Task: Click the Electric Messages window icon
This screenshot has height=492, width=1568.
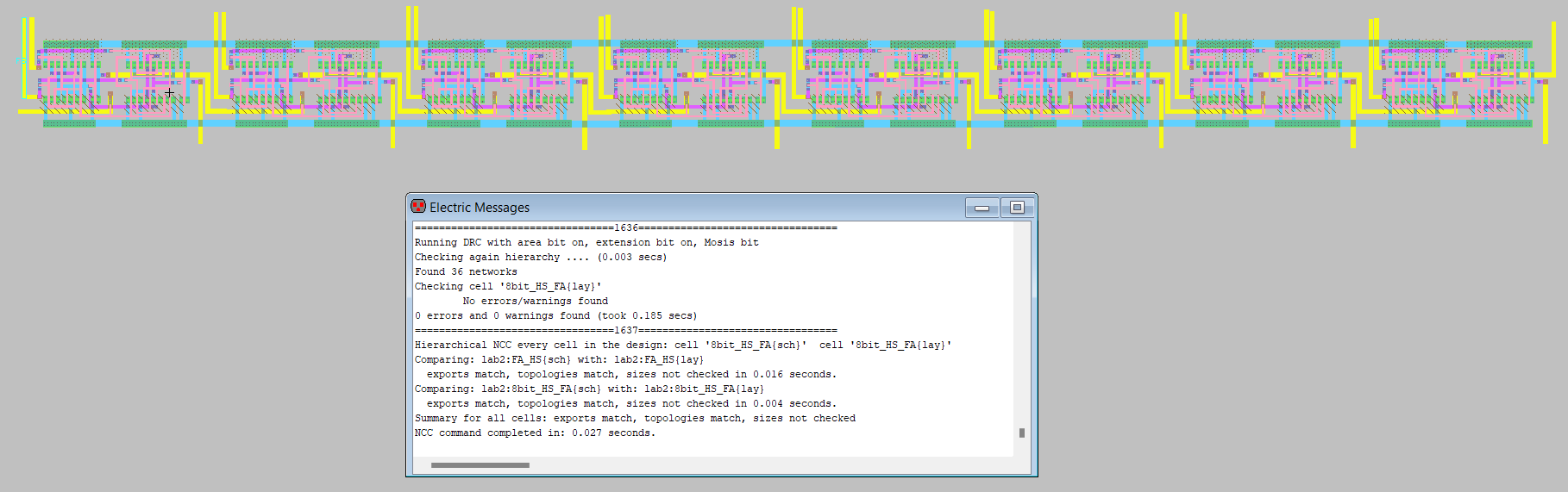Action: click(418, 207)
